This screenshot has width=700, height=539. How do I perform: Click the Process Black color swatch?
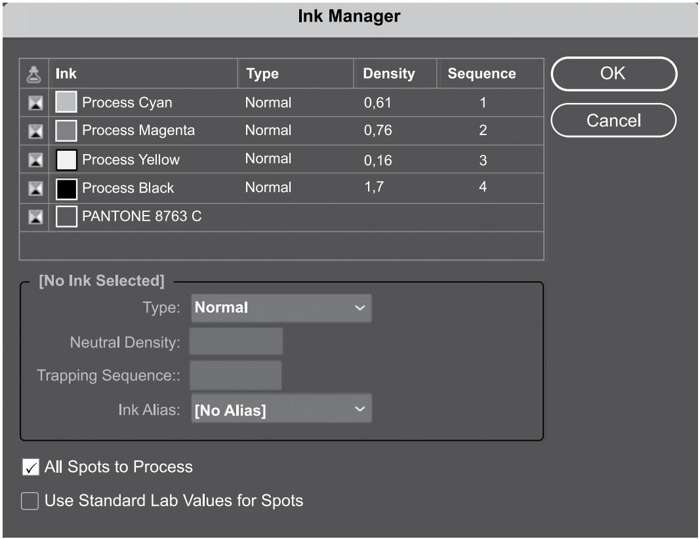[66, 188]
